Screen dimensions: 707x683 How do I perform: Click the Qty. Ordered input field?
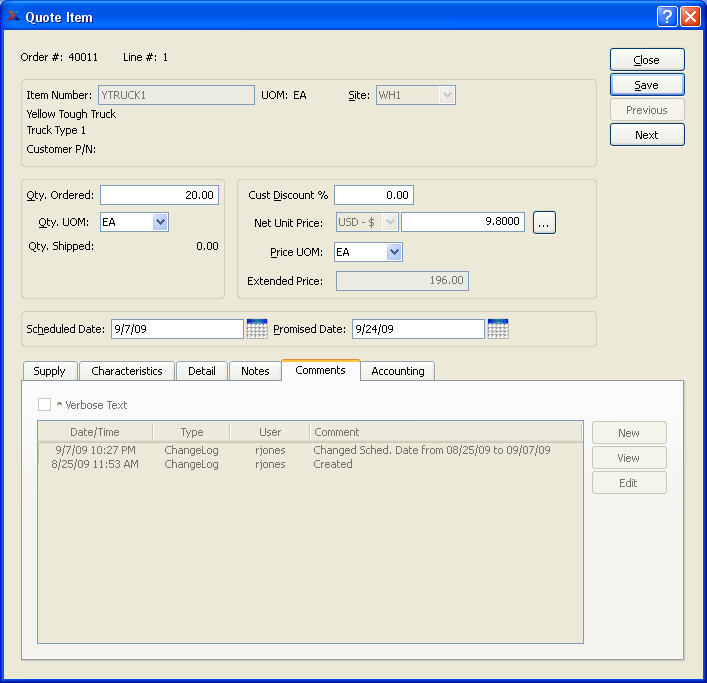[159, 196]
